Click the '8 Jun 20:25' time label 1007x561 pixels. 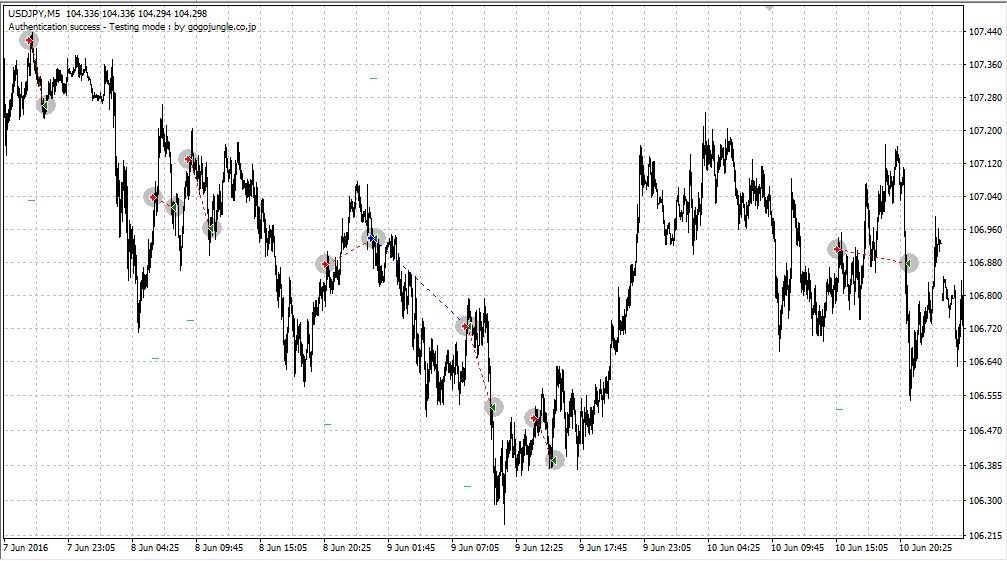point(347,548)
